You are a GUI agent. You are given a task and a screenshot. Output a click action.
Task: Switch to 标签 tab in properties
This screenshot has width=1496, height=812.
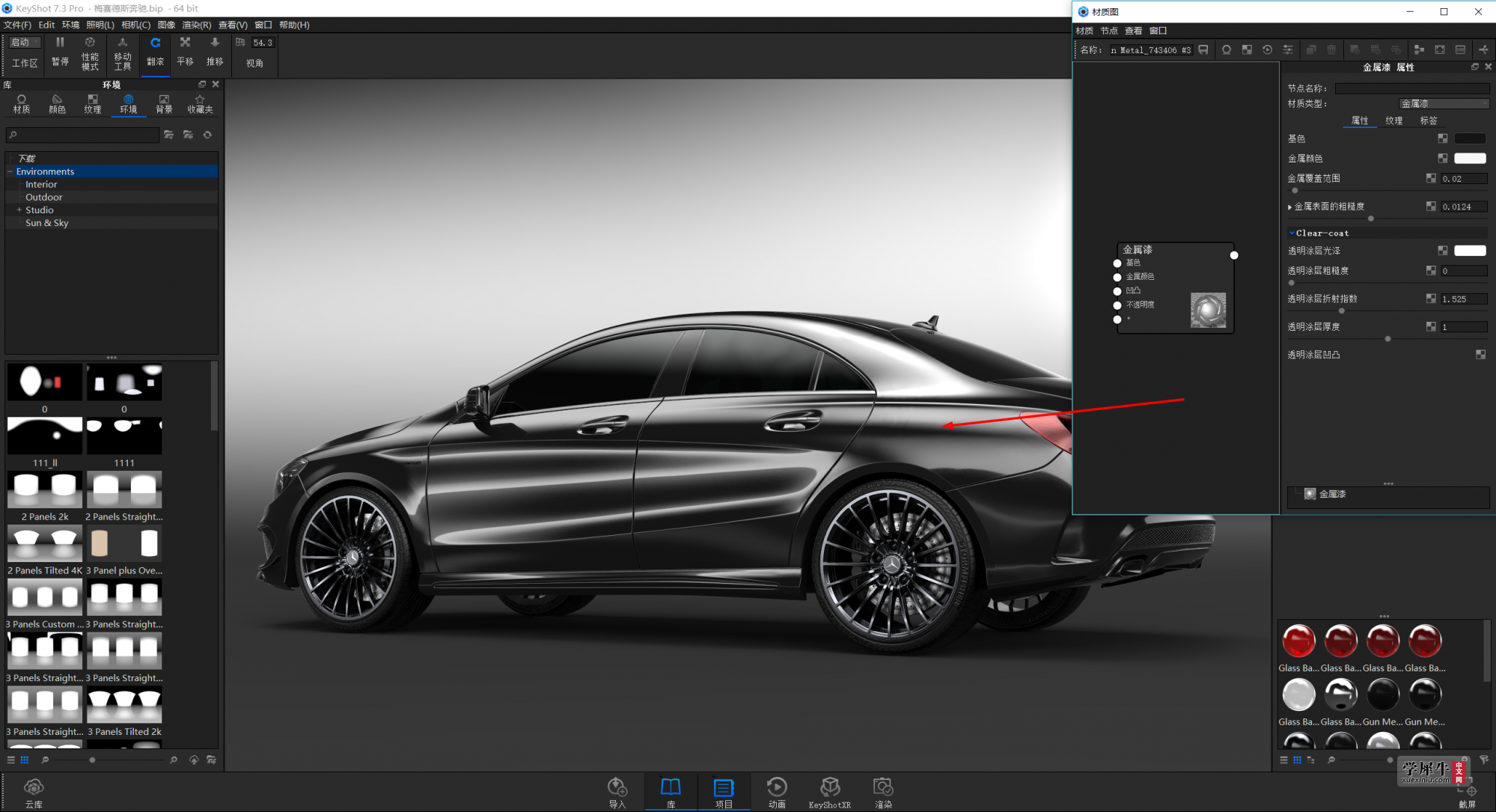1429,120
